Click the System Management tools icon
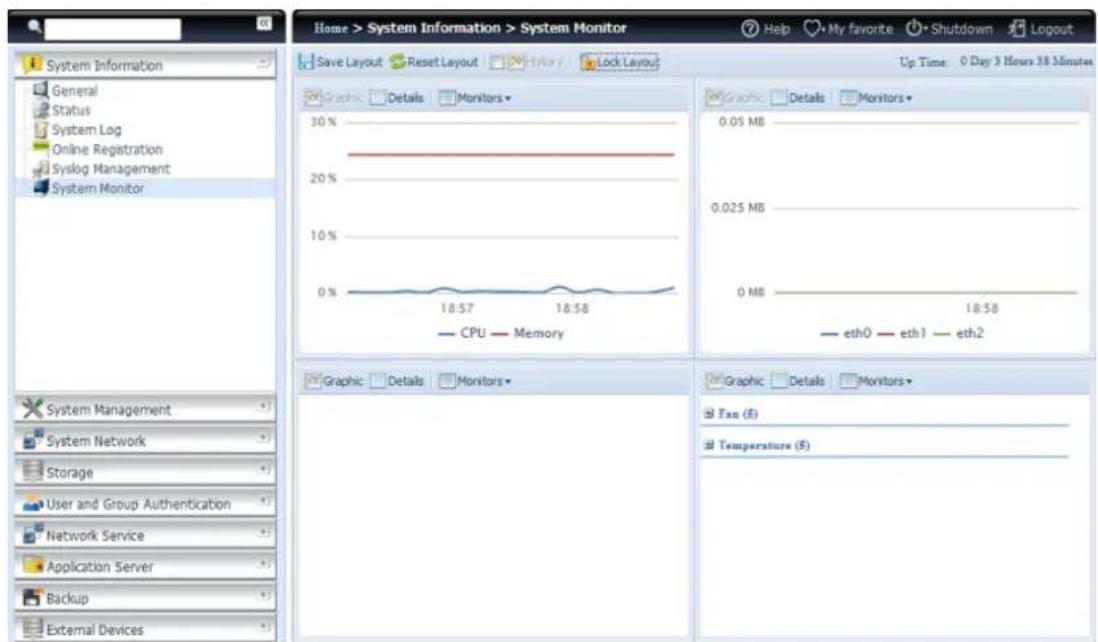The image size is (1098, 642). pos(32,408)
